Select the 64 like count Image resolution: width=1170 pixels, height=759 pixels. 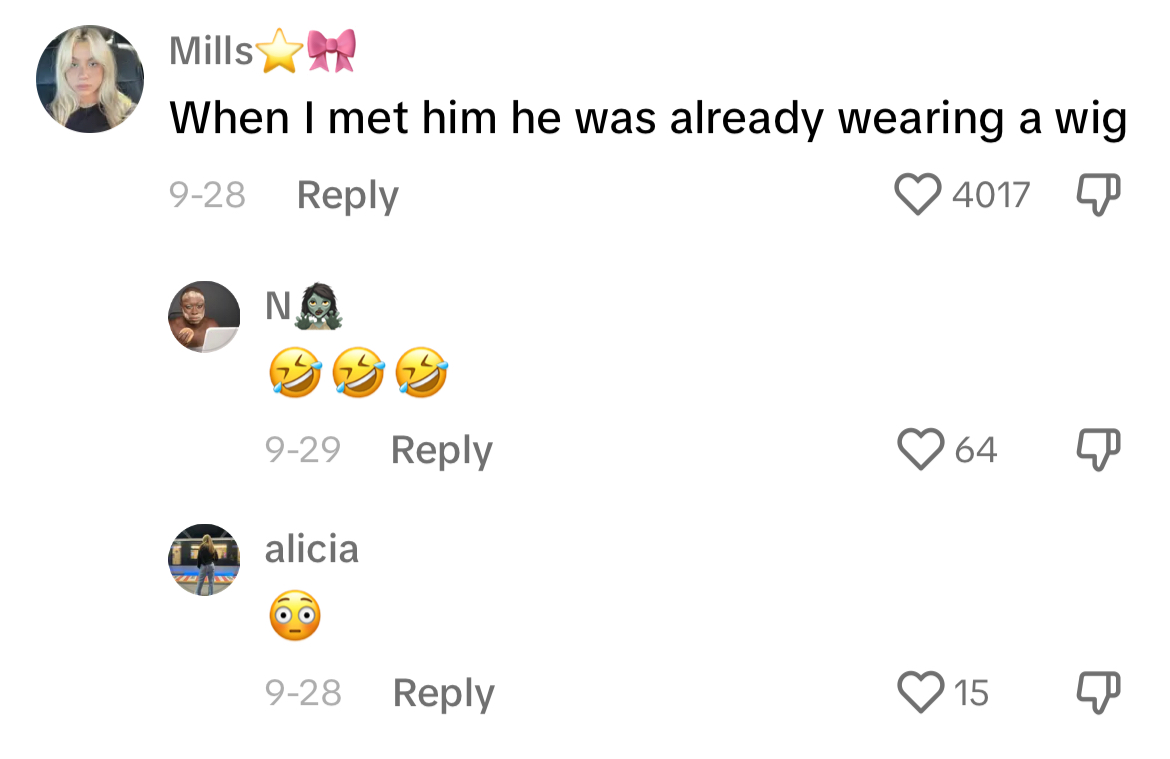click(976, 450)
